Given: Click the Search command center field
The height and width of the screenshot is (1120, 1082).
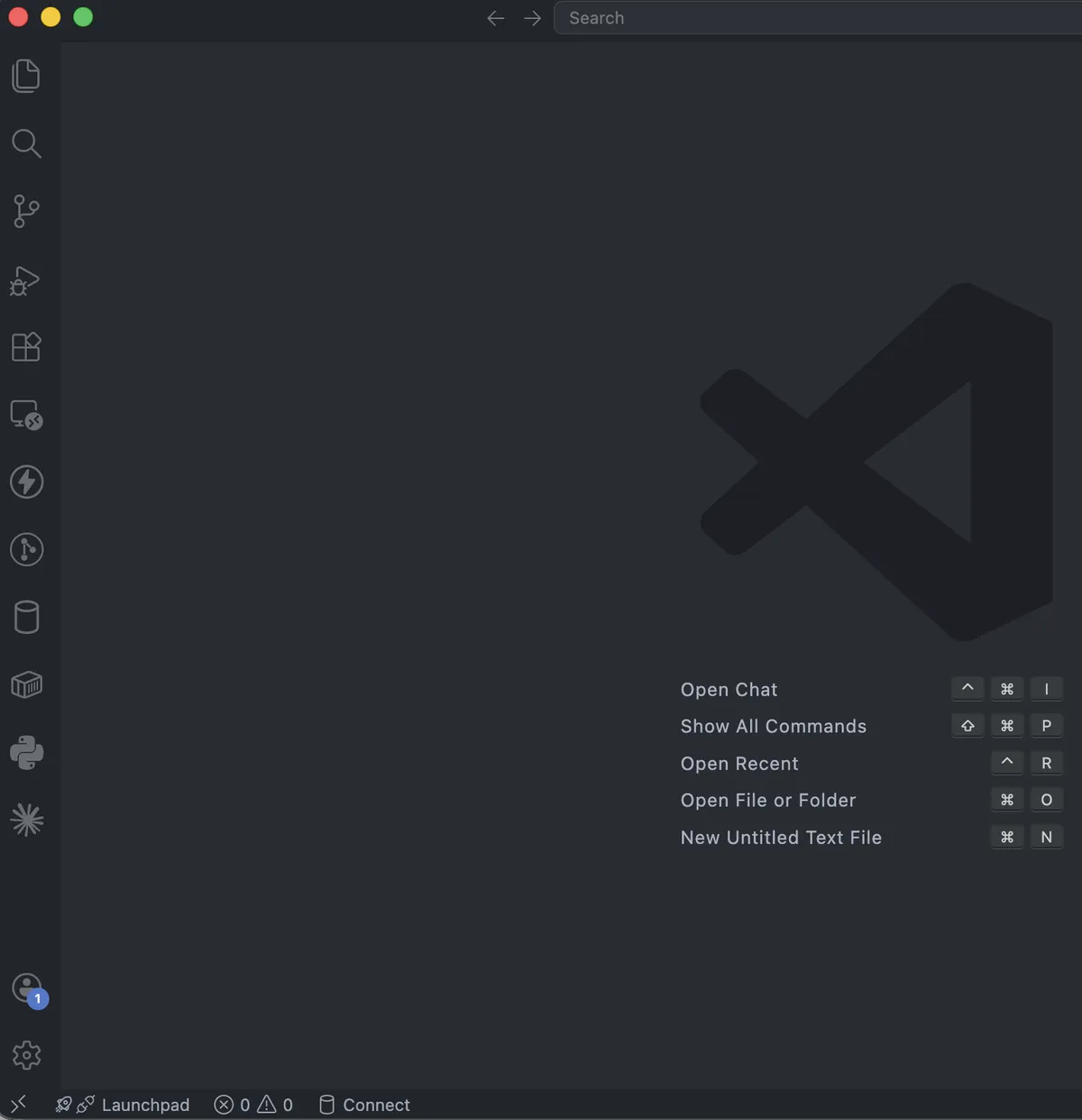Looking at the screenshot, I should pyautogui.click(x=817, y=18).
